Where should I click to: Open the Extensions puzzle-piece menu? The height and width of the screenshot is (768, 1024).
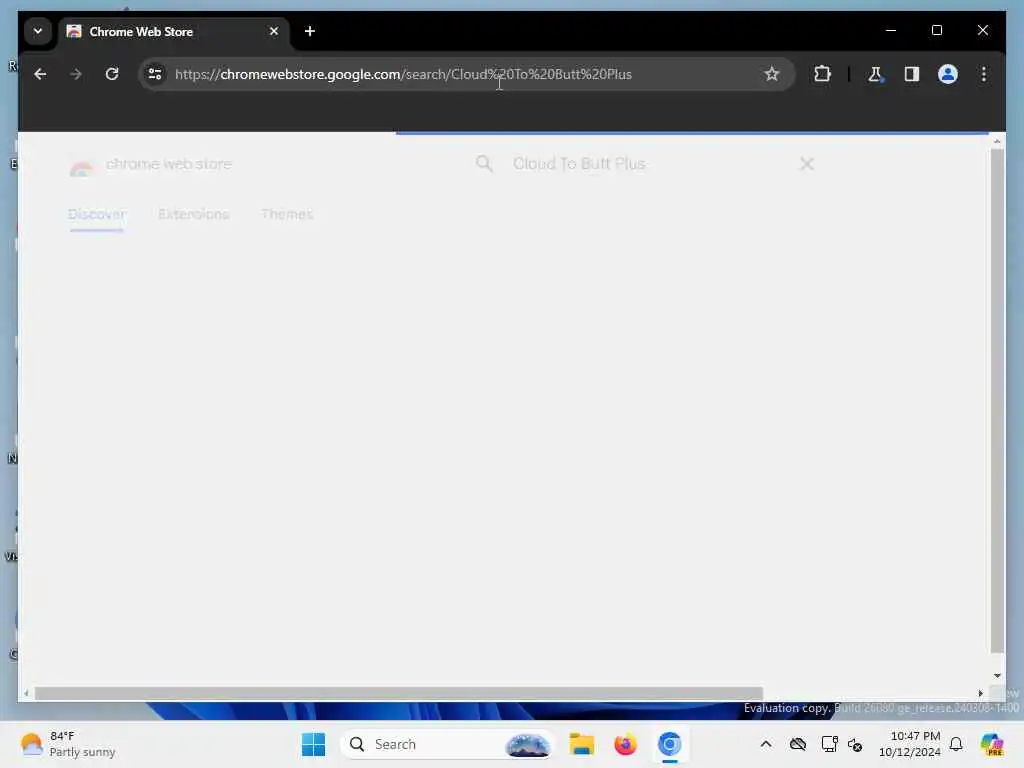[822, 74]
